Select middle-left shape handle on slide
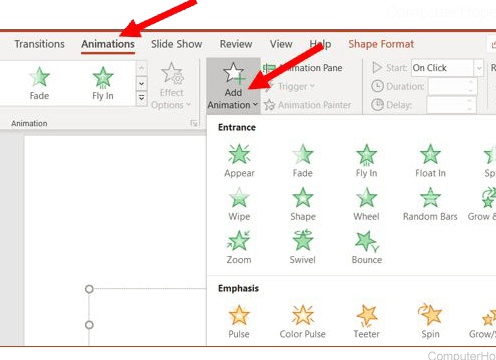 pyautogui.click(x=89, y=325)
